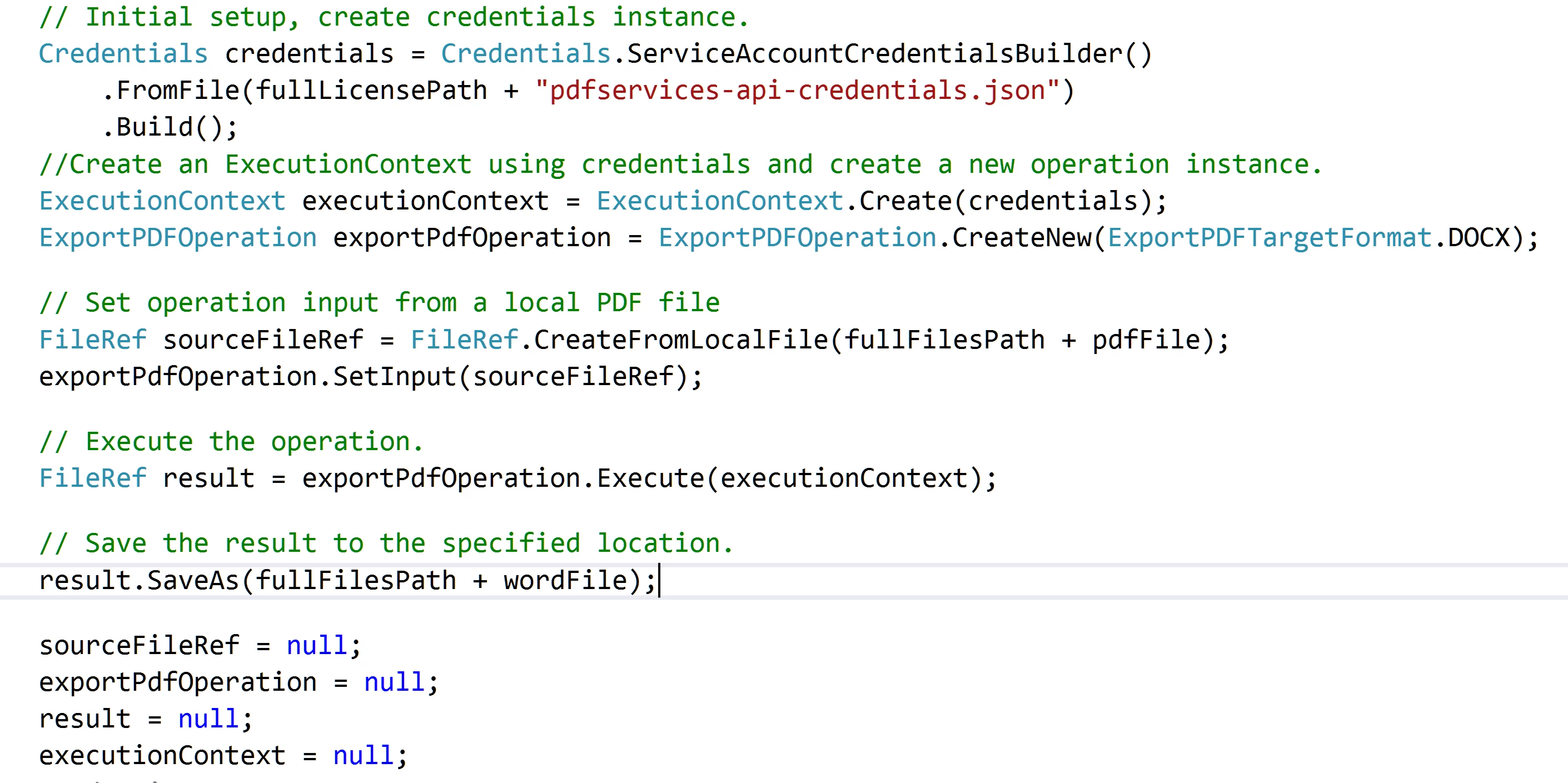1568x783 pixels.
Task: Click the ServiceAccountCredentialsBuilder method name
Action: (874, 54)
